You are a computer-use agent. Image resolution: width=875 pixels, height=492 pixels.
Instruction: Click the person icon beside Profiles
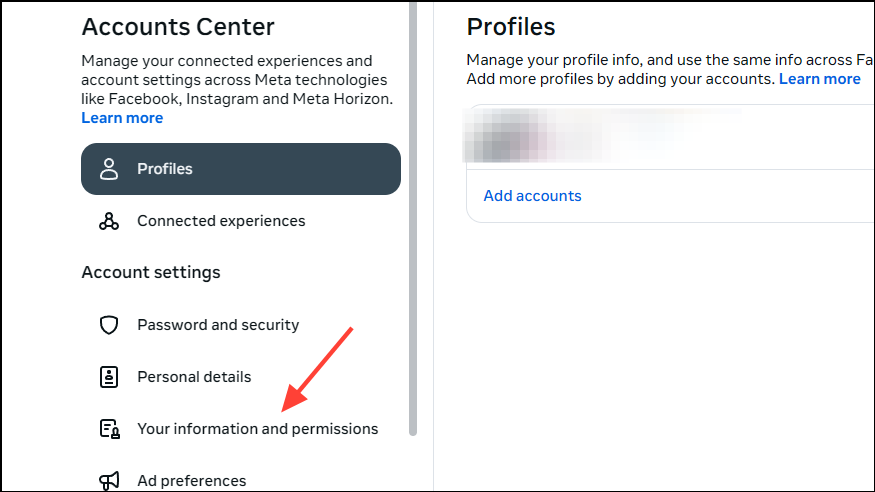point(109,169)
